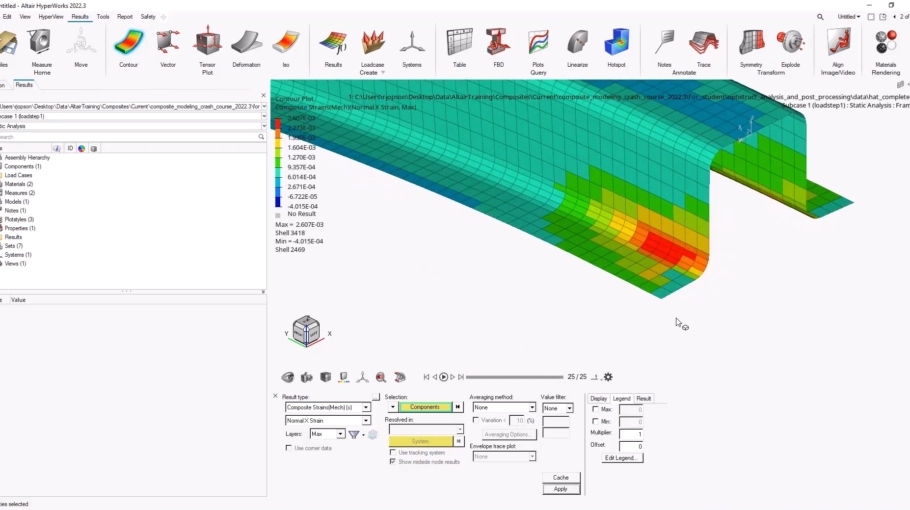Image resolution: width=910 pixels, height=510 pixels.
Task: Click the view orientation cube
Action: coord(306,331)
